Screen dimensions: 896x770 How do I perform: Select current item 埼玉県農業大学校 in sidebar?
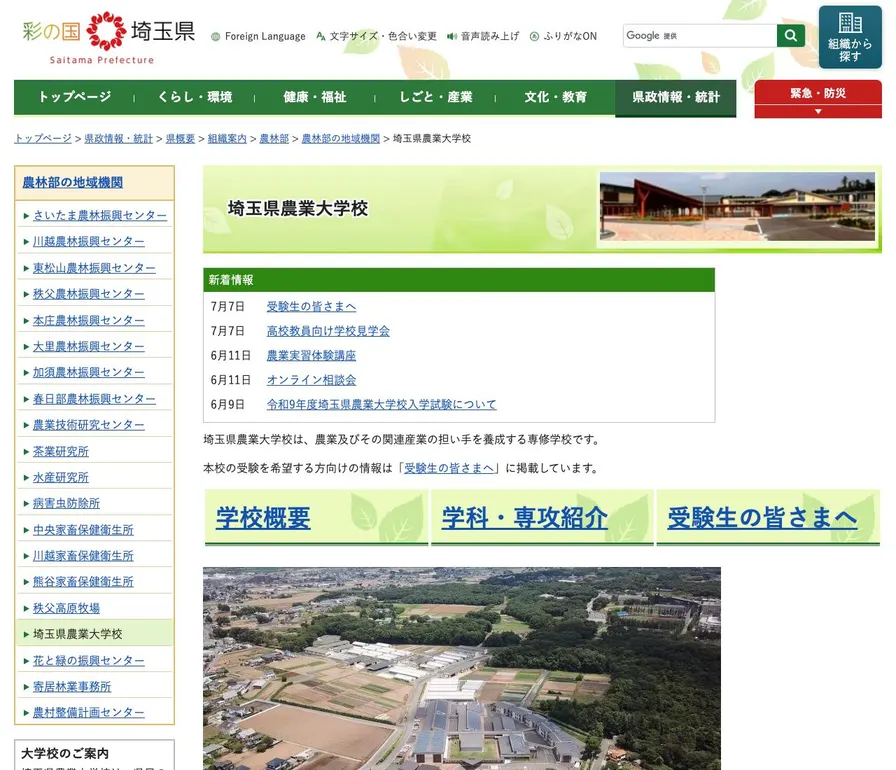(78, 634)
